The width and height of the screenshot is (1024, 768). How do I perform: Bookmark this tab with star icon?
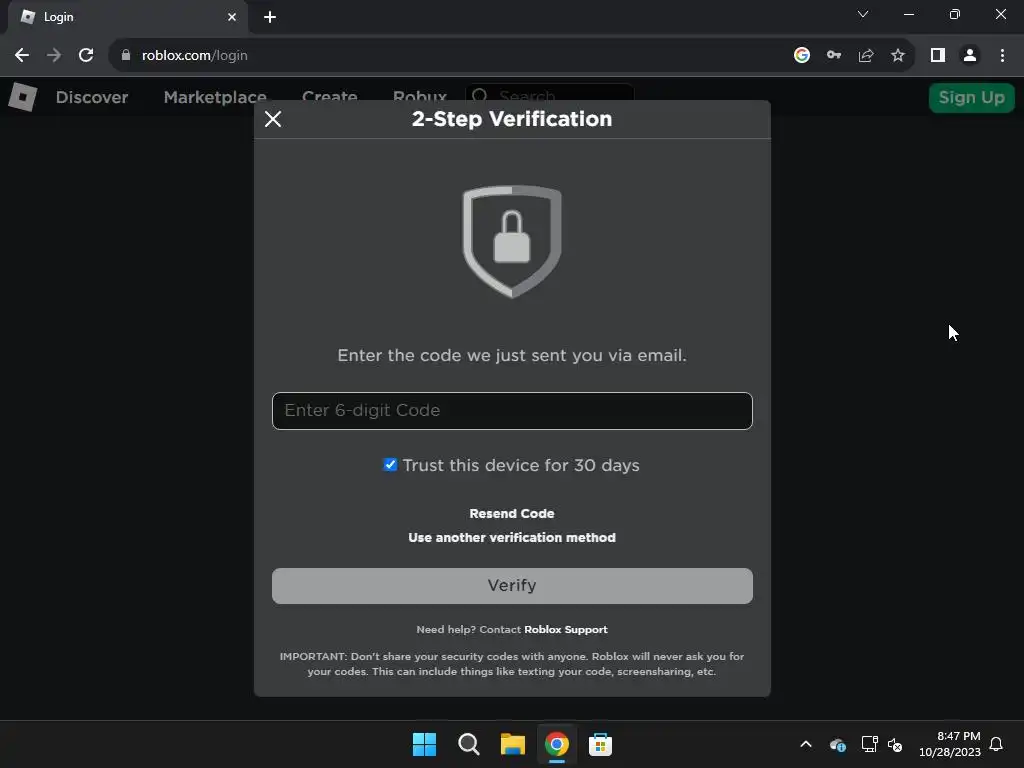(x=898, y=56)
